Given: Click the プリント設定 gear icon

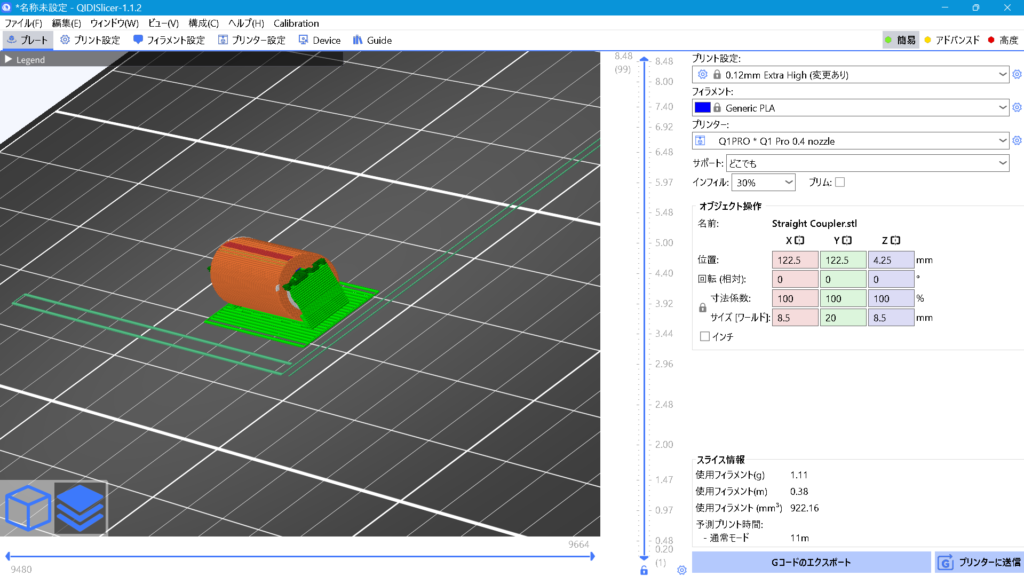Looking at the screenshot, I should coord(65,40).
